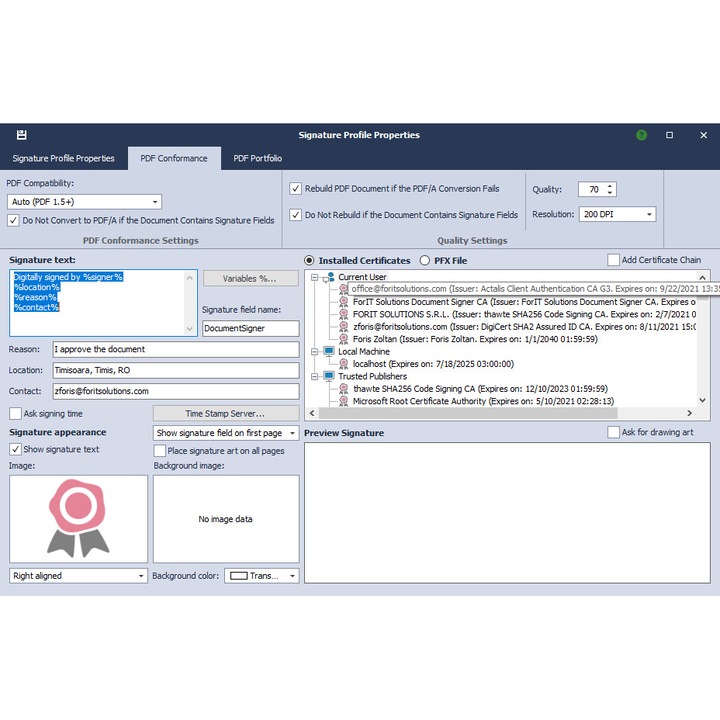The height and width of the screenshot is (720, 720).
Task: Open help via the green question mark icon
Action: coord(641,135)
